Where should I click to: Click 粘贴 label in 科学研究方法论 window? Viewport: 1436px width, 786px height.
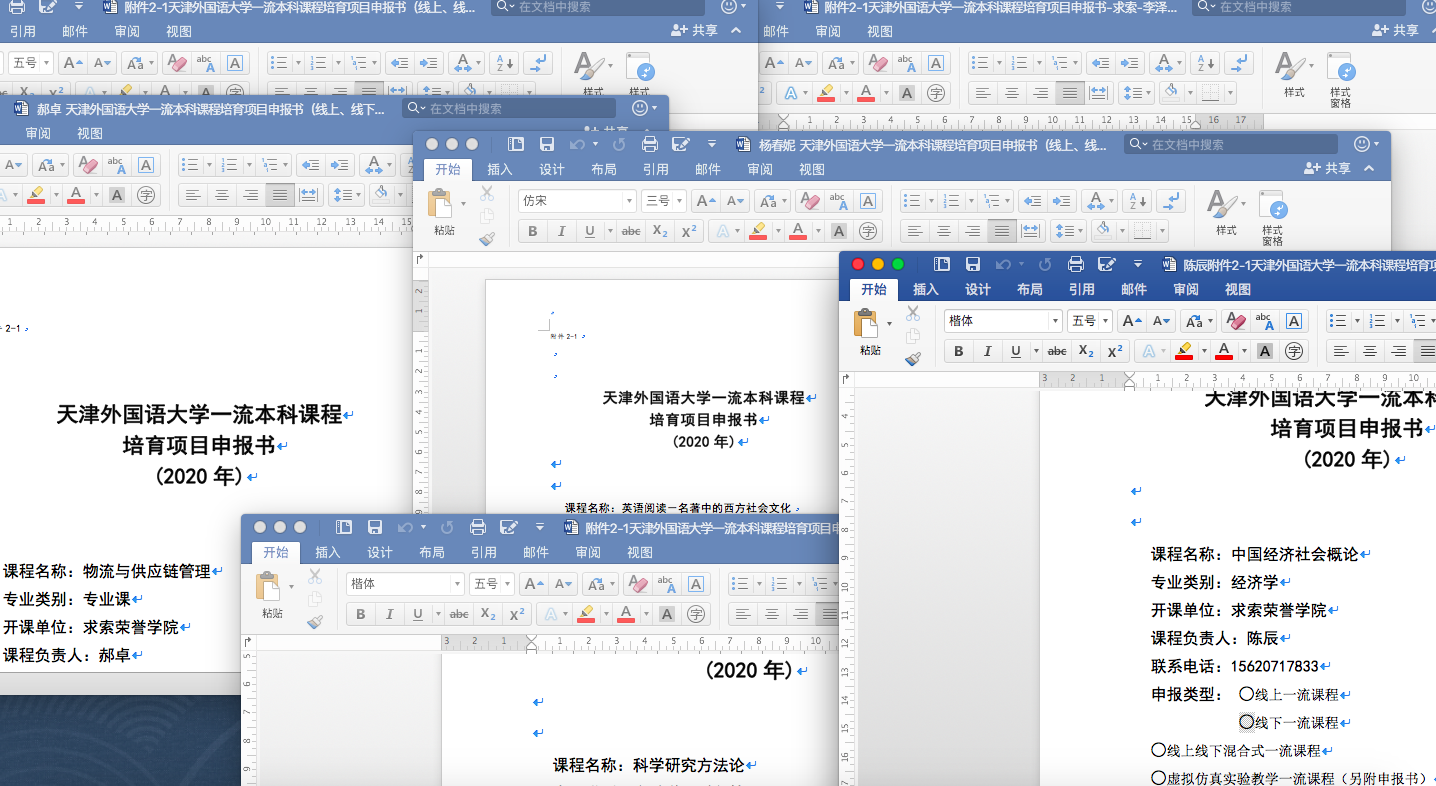[x=273, y=613]
